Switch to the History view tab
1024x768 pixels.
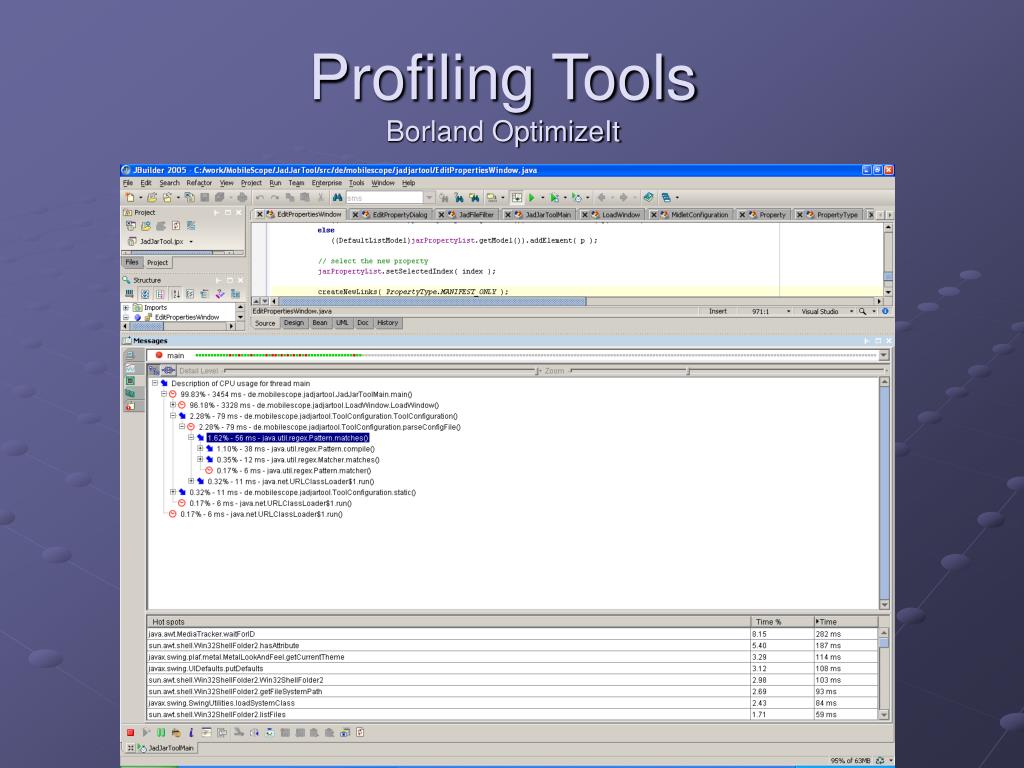coord(387,323)
